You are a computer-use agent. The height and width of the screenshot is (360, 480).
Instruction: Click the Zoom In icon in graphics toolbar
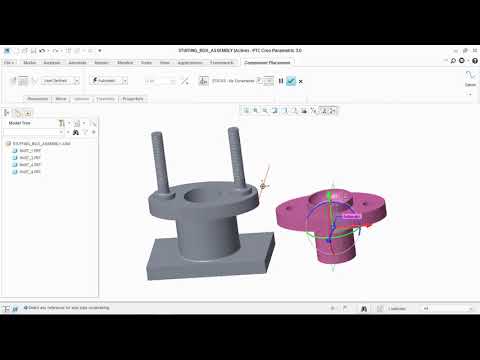click(256, 110)
